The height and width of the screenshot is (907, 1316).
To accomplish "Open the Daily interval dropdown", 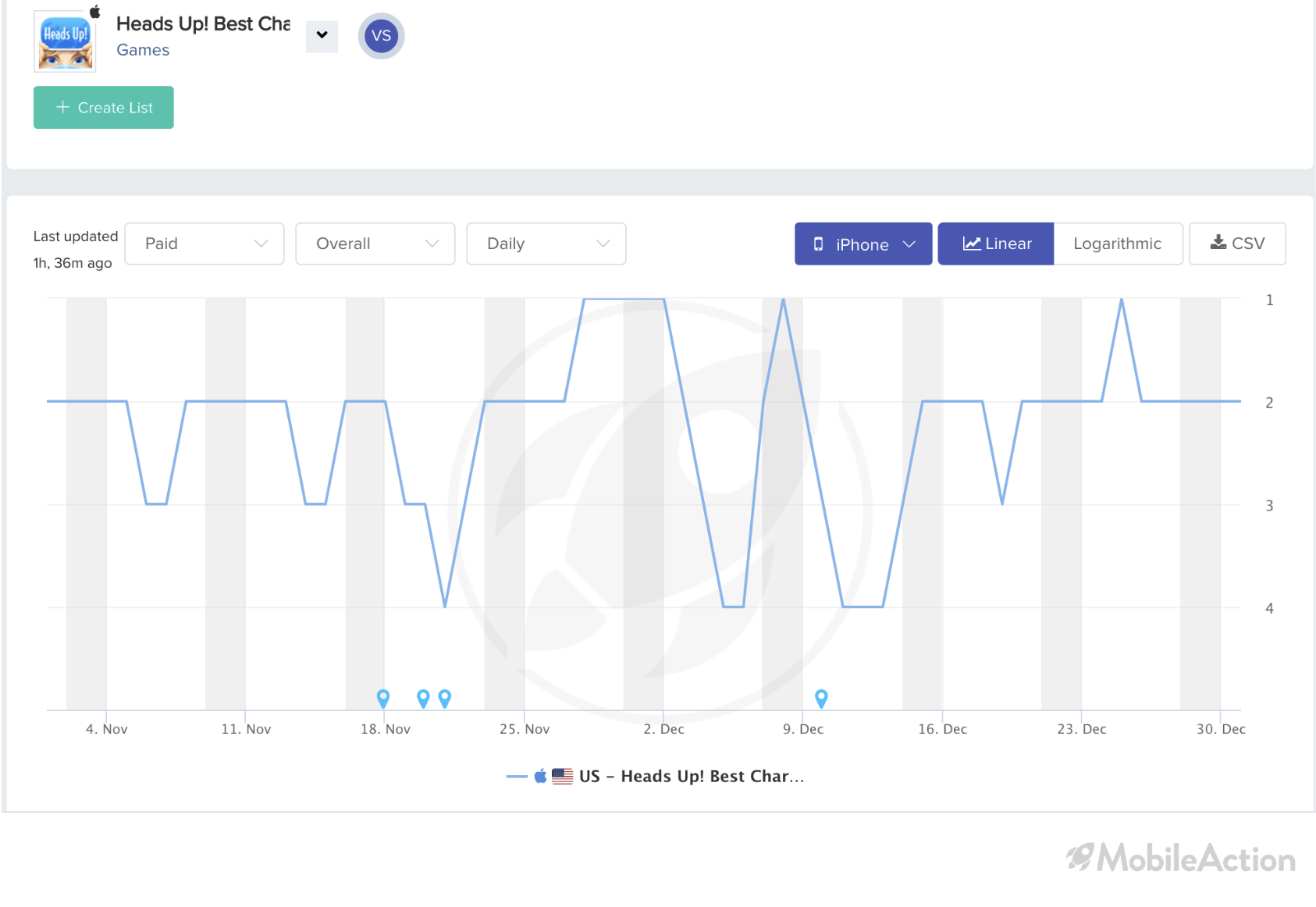I will [546, 244].
